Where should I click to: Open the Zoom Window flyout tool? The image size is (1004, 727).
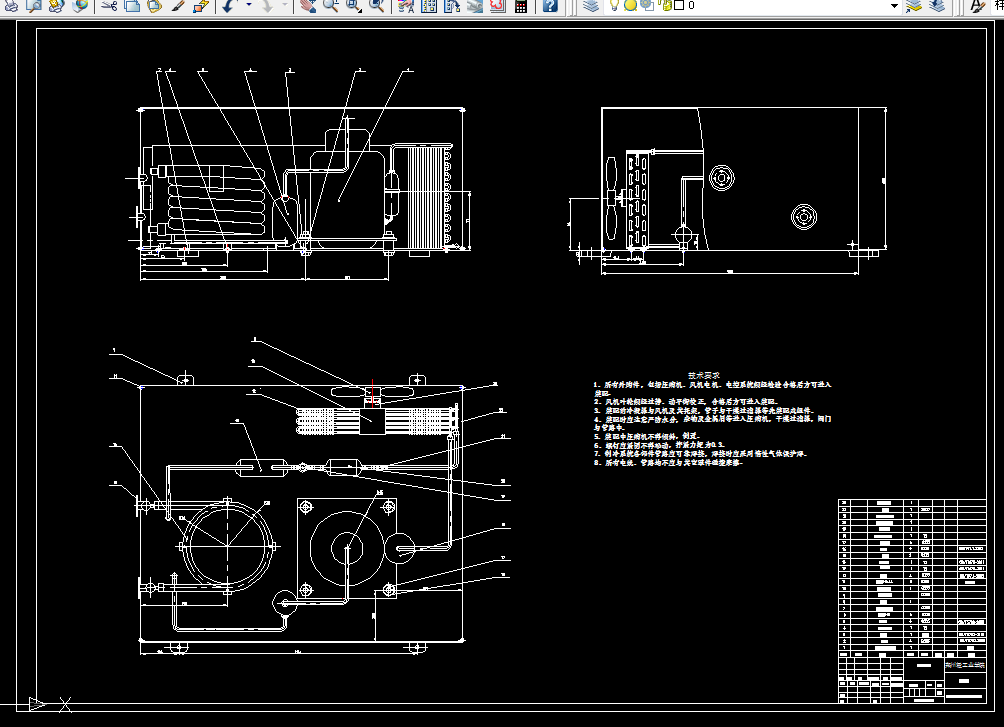click(354, 5)
